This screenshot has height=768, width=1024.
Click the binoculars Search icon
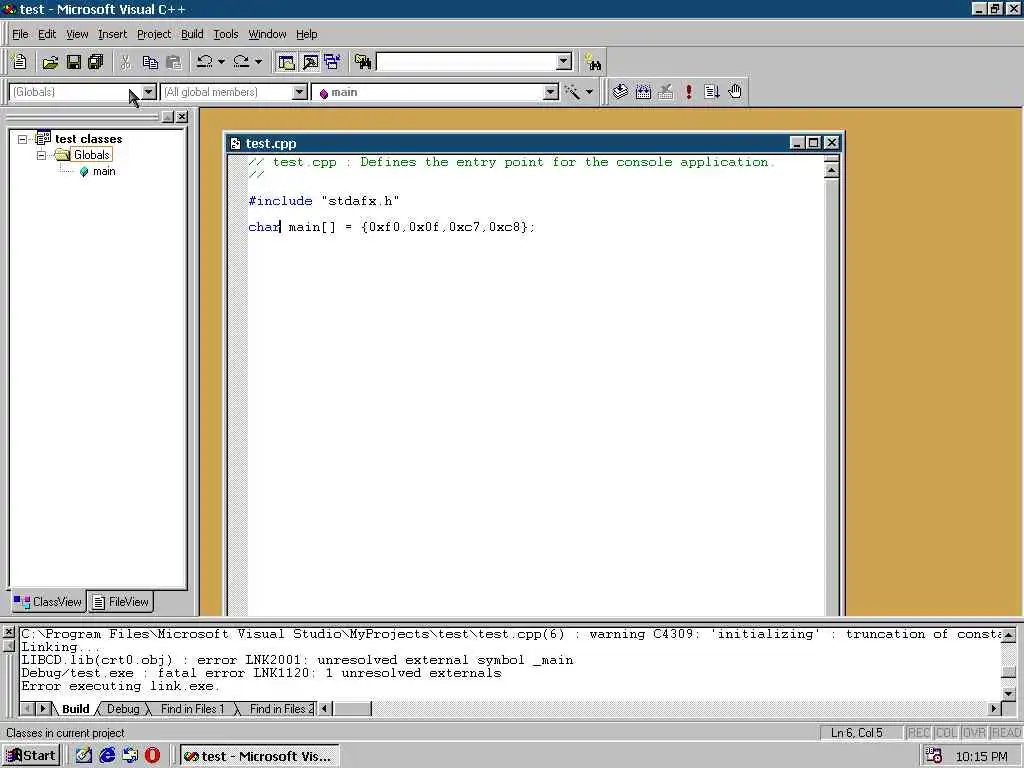click(x=593, y=62)
